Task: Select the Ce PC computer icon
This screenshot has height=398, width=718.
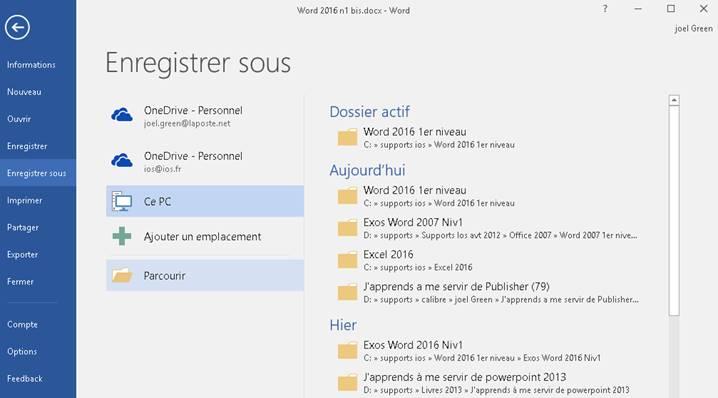Action: [x=122, y=202]
